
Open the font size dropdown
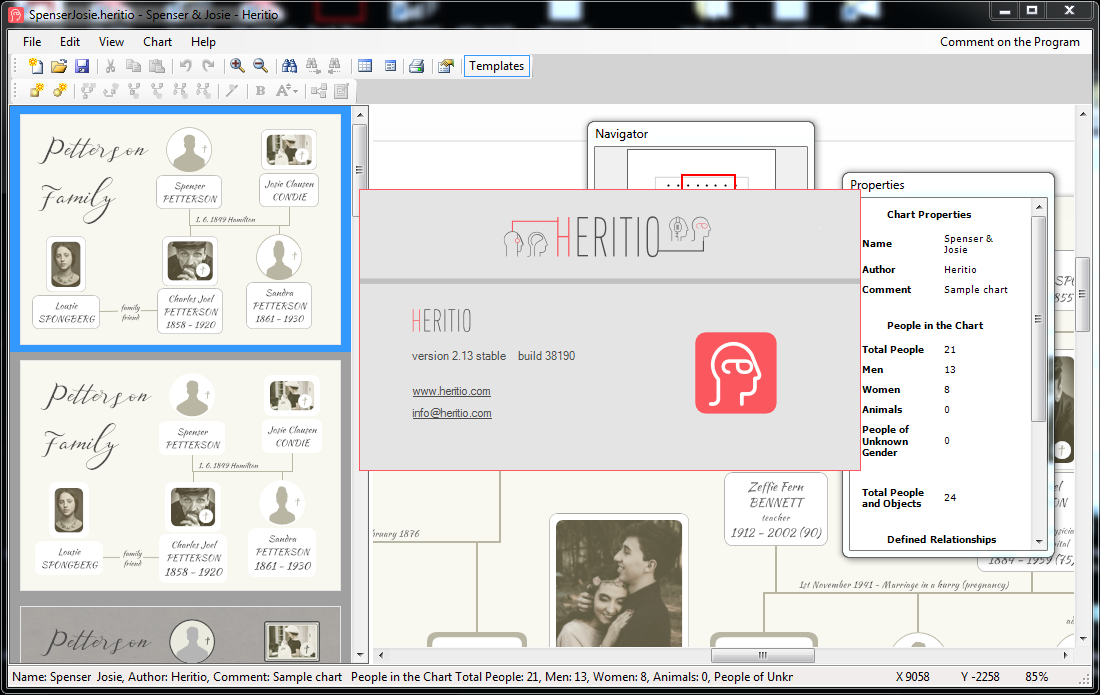(286, 90)
